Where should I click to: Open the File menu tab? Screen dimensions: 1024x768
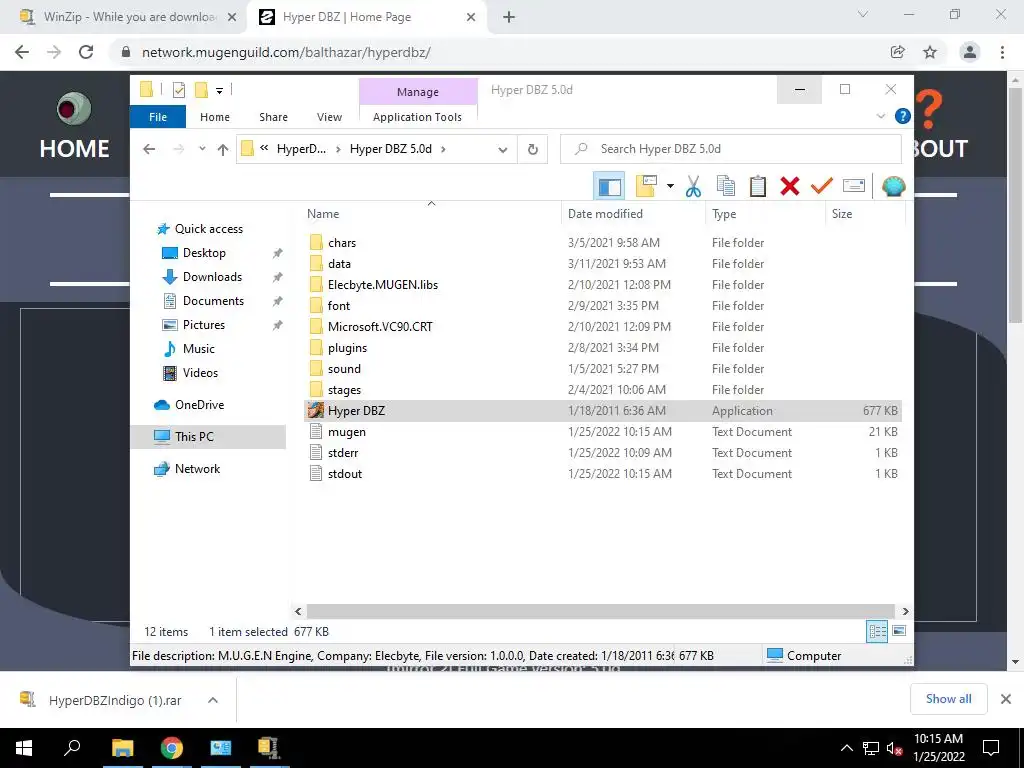click(x=158, y=117)
